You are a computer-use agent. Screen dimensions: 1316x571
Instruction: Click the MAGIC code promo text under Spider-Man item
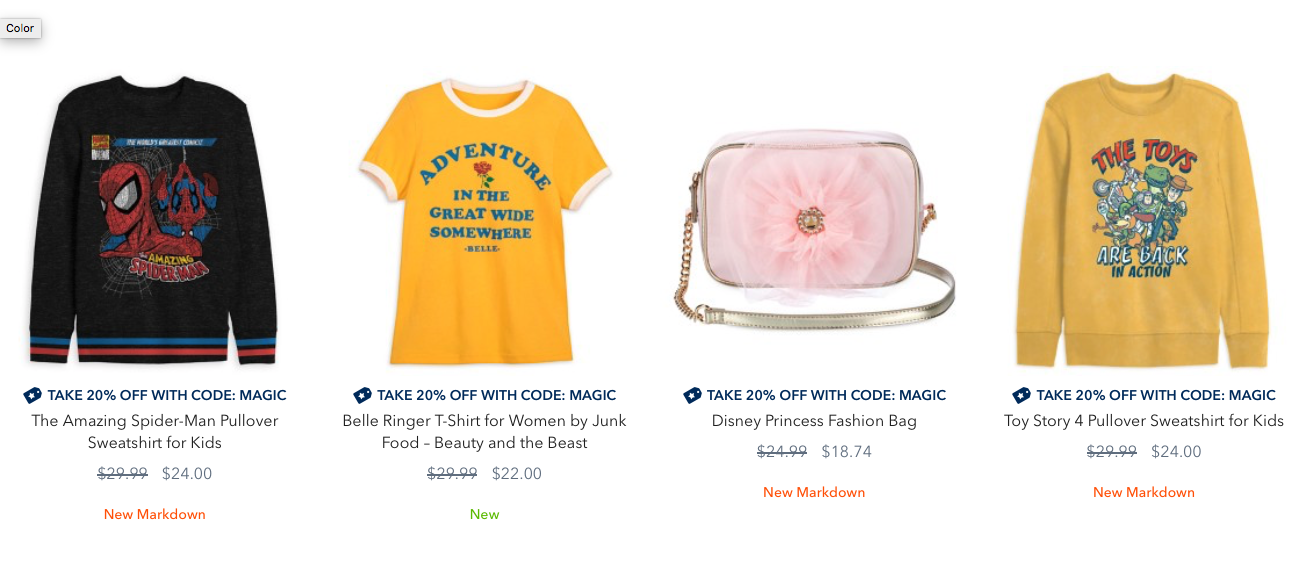pyautogui.click(x=167, y=395)
